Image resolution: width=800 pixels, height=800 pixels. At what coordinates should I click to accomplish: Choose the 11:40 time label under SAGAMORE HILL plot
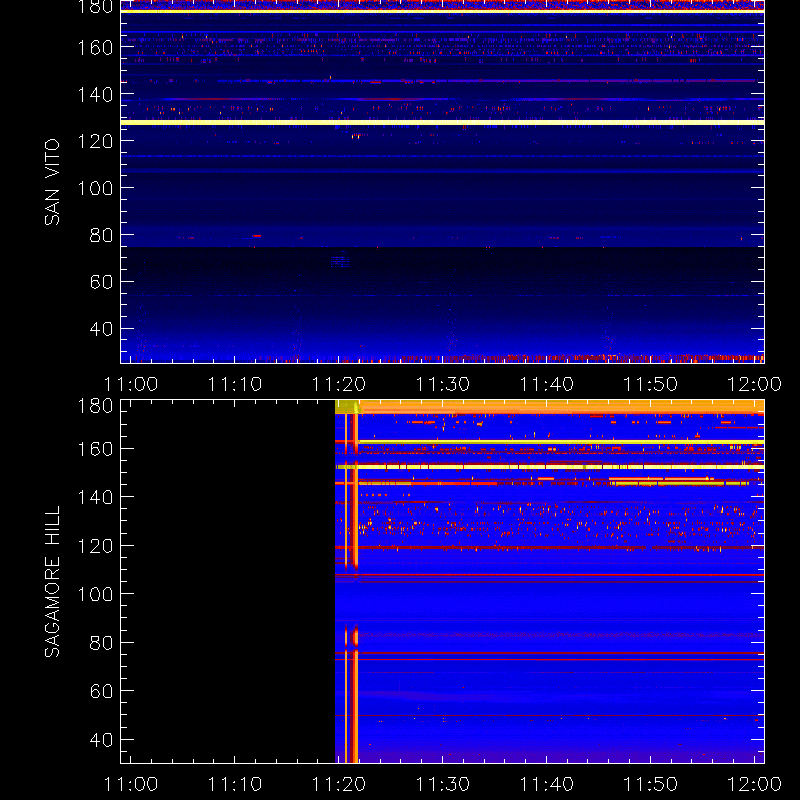[x=547, y=784]
